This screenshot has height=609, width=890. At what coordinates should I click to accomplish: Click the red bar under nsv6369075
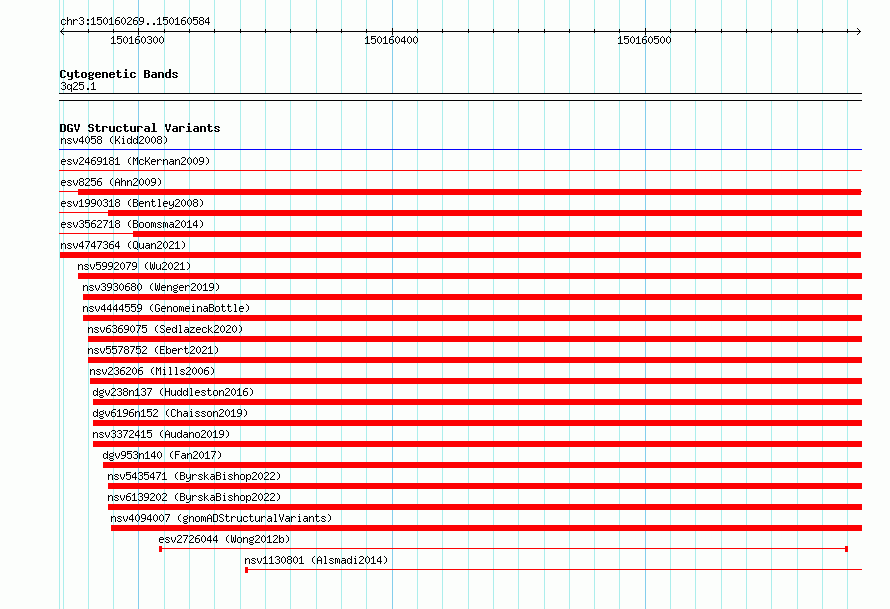click(x=475, y=339)
